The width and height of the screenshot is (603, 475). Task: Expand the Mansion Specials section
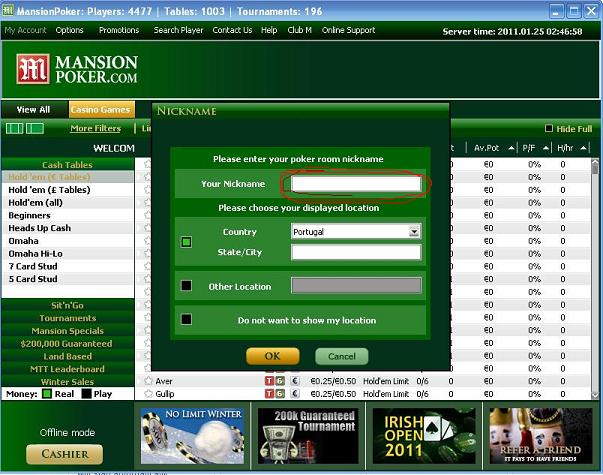click(x=67, y=331)
